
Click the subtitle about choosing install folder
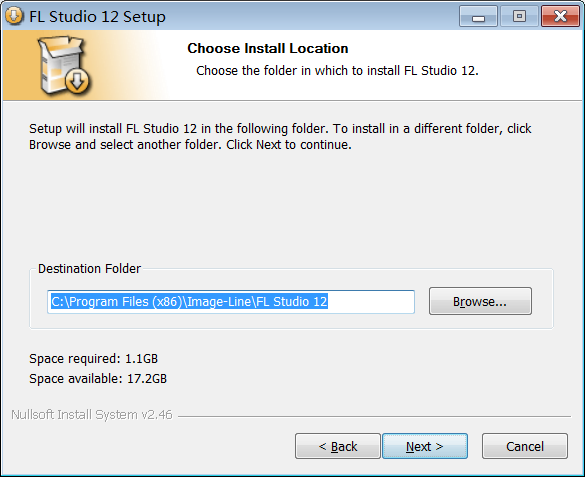click(x=337, y=70)
